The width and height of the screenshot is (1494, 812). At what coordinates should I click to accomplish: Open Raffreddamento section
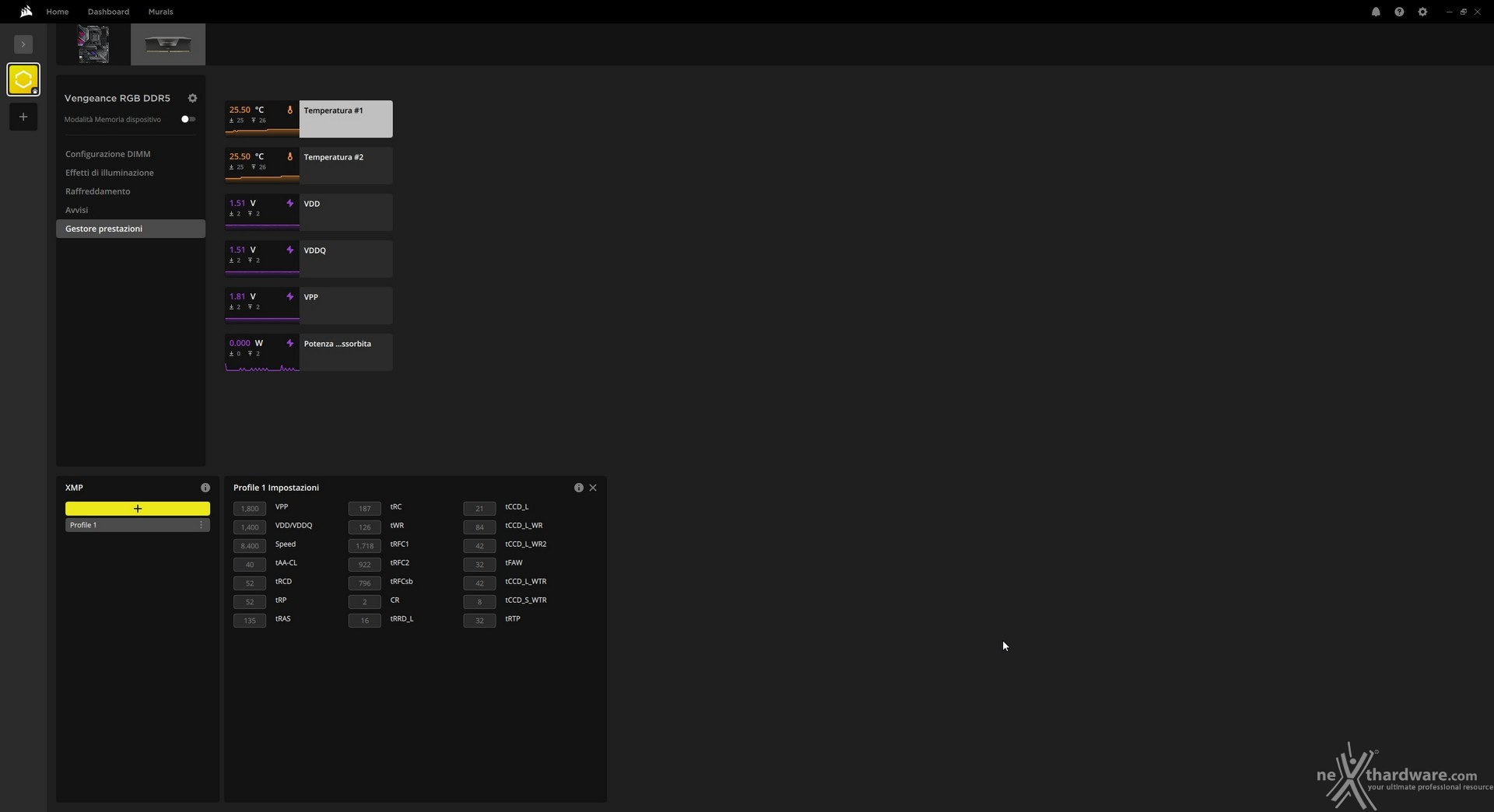(131, 191)
